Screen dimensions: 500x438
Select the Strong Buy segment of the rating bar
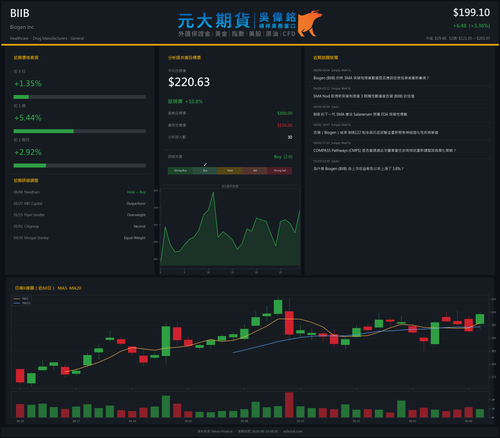click(x=180, y=171)
